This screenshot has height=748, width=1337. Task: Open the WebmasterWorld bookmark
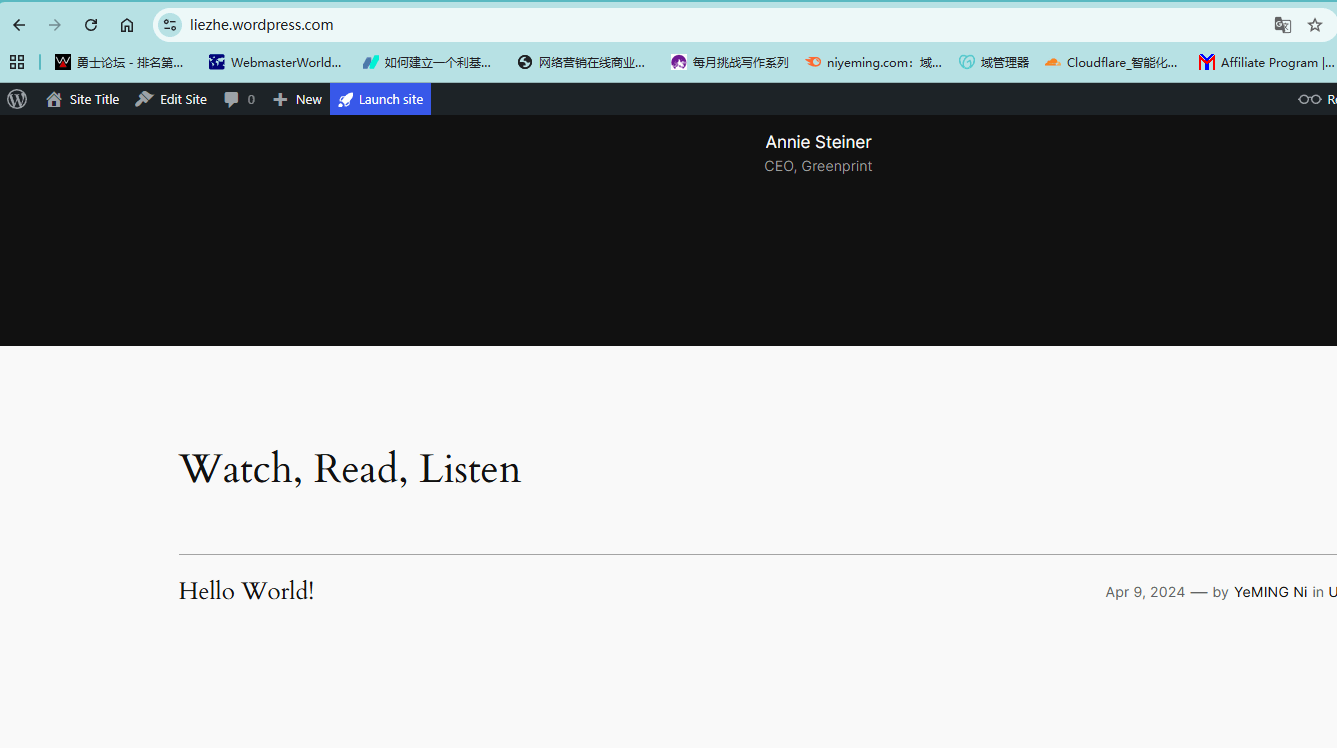(x=275, y=62)
